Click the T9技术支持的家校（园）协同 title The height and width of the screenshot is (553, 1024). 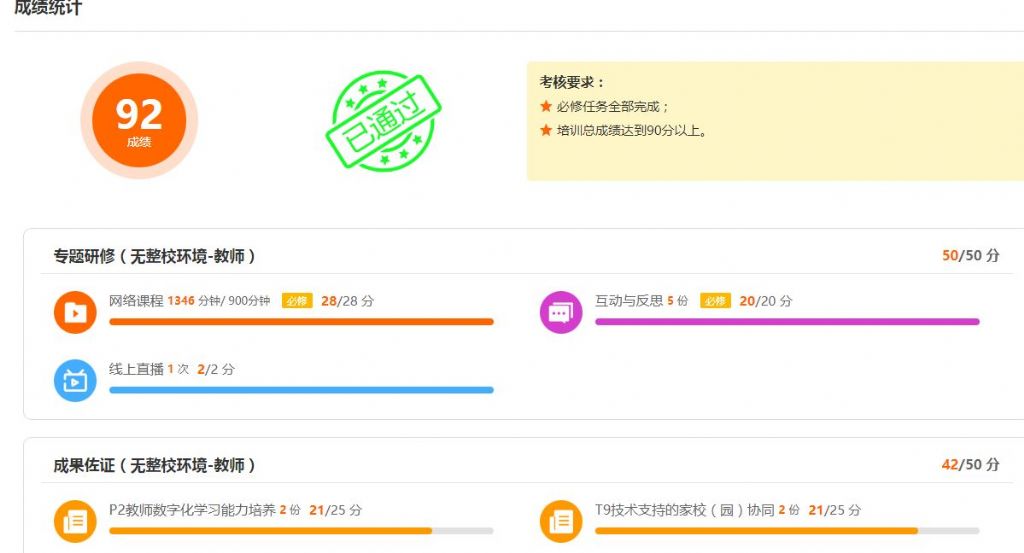[x=684, y=510]
